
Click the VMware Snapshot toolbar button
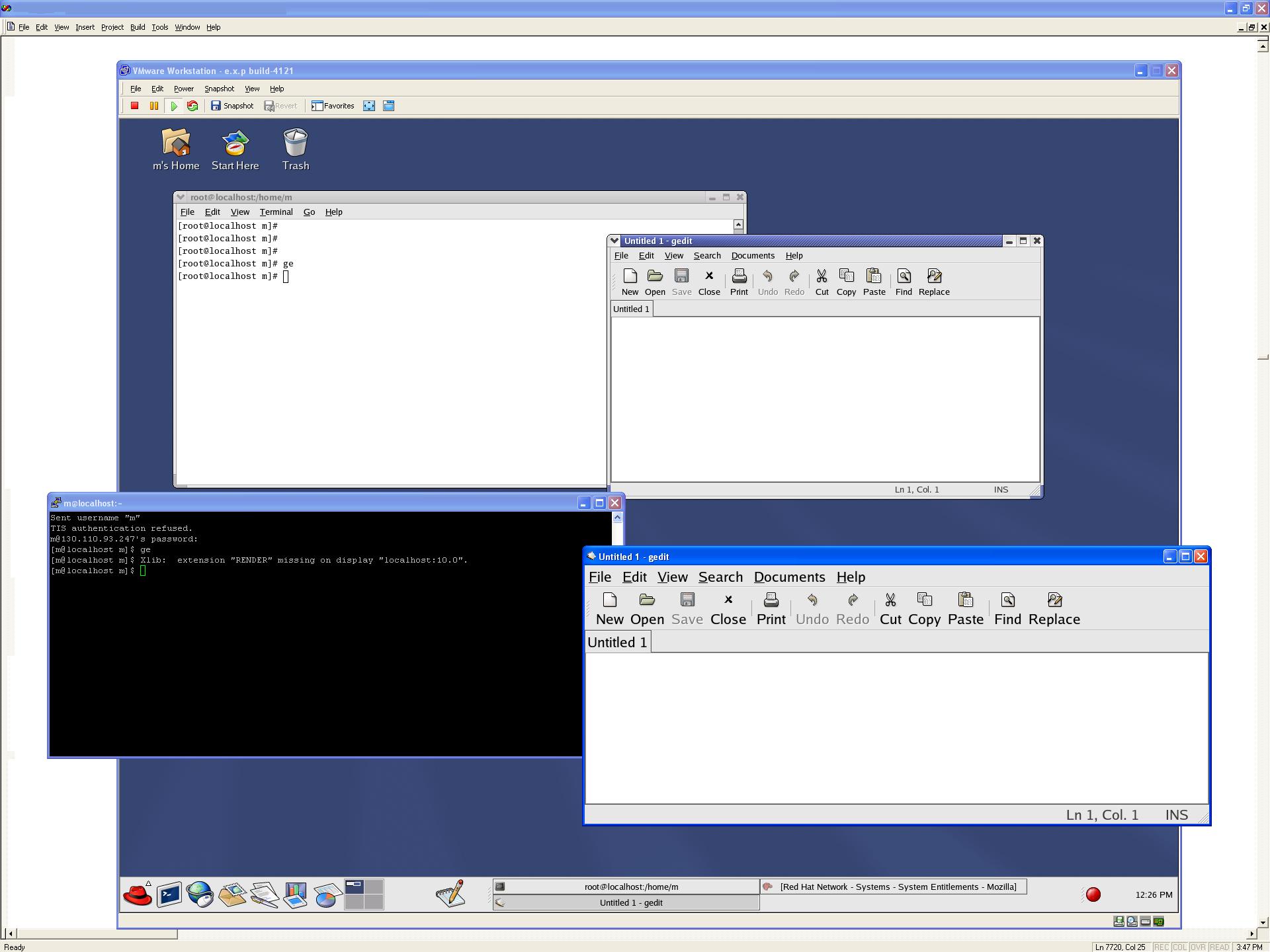tap(232, 106)
